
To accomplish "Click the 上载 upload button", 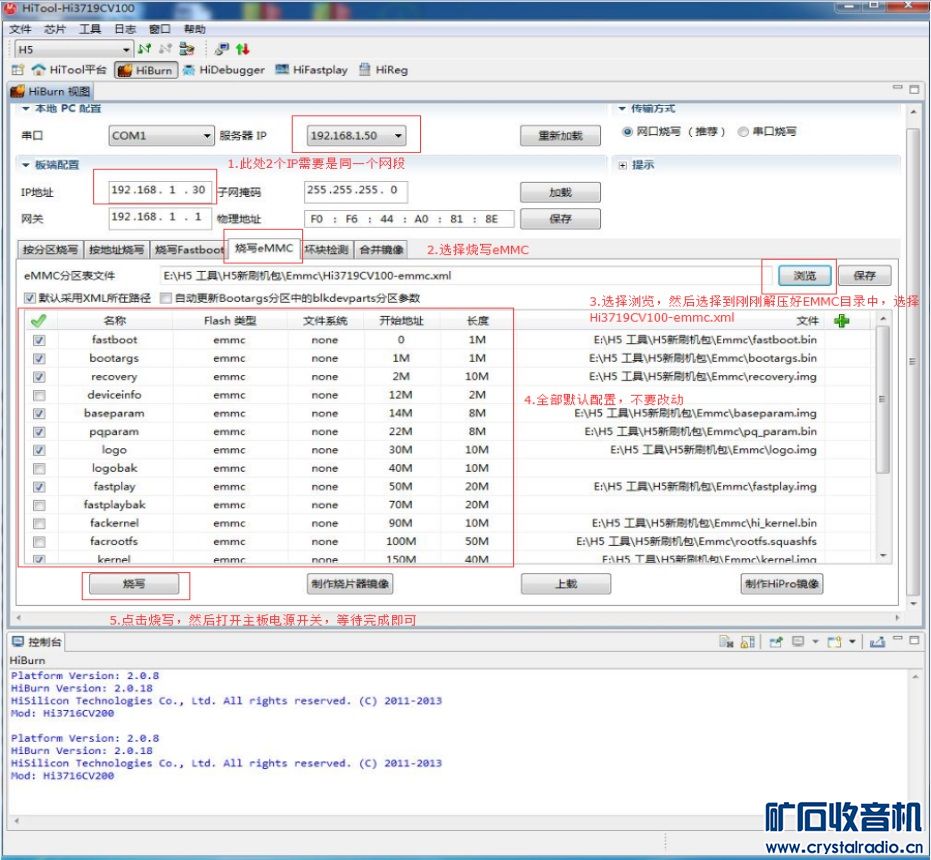I will click(x=566, y=584).
